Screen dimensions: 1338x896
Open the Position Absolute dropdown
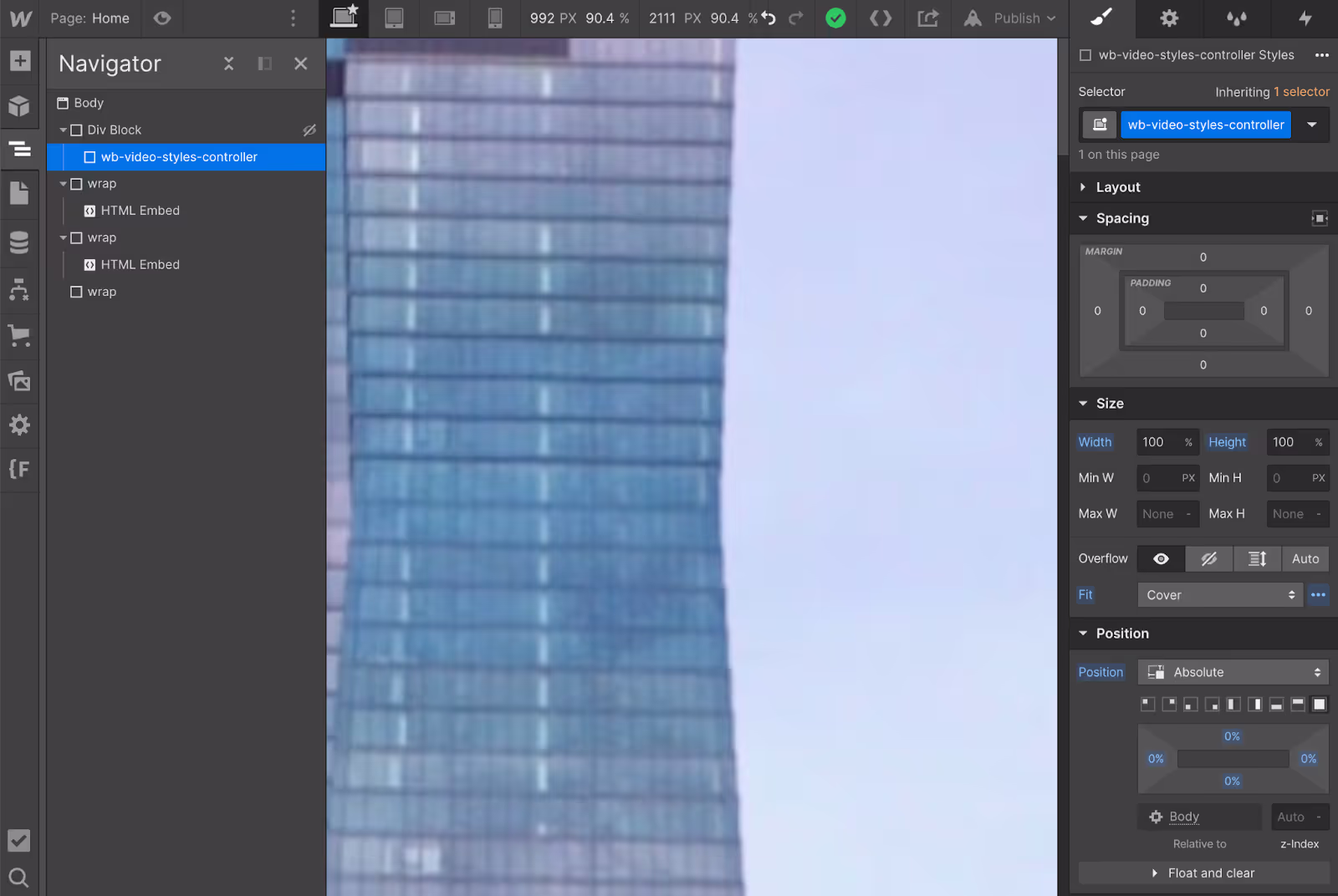1233,672
